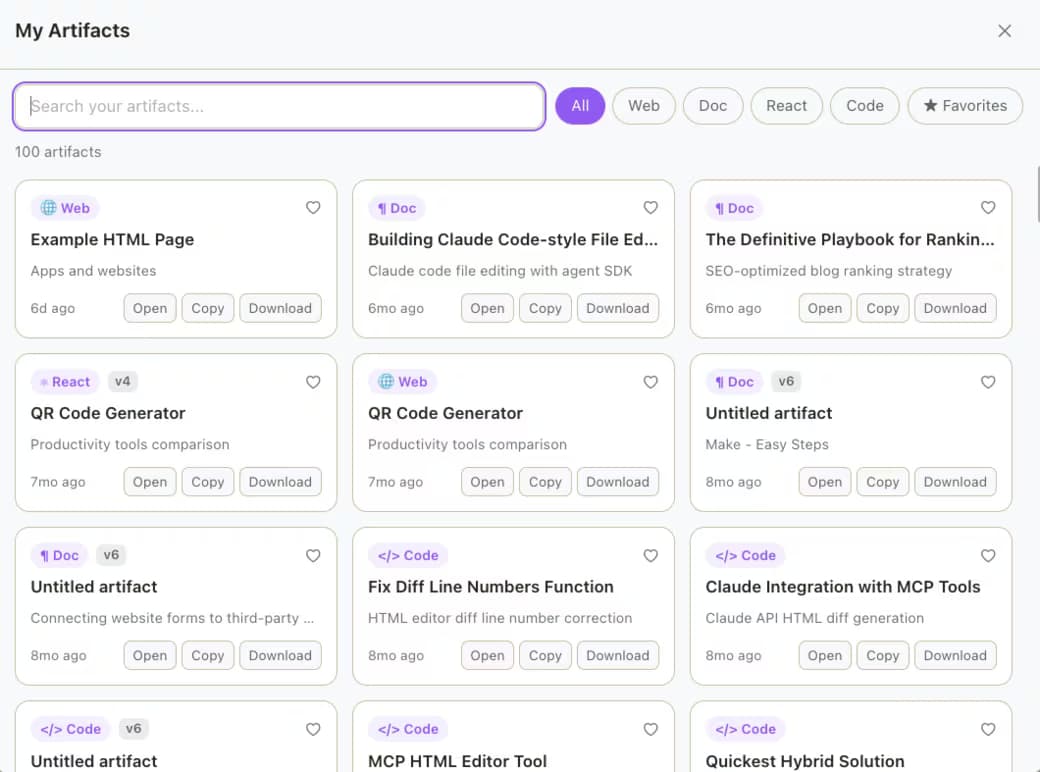Heart Fix Diff Line Numbers Function card
1040x772 pixels.
[x=651, y=556]
